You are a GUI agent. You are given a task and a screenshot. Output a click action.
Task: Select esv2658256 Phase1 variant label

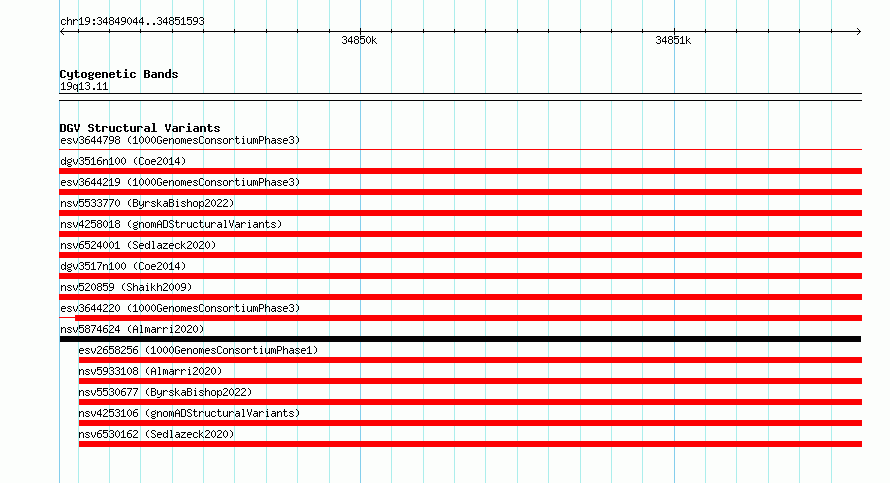coord(198,350)
